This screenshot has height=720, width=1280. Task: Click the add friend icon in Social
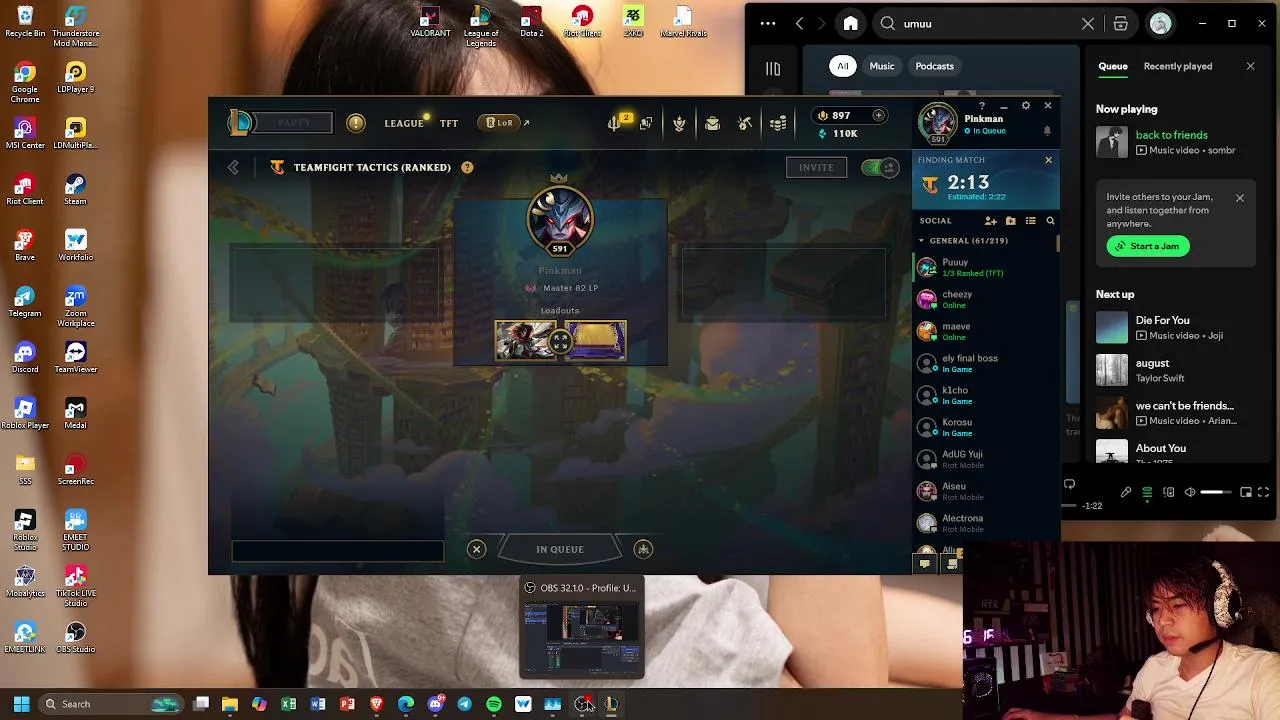(x=990, y=221)
